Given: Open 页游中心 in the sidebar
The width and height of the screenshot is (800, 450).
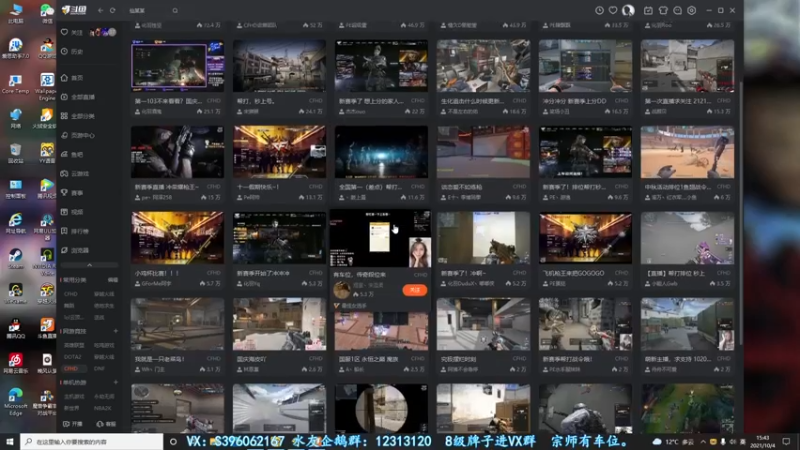Looking at the screenshot, I should point(78,135).
